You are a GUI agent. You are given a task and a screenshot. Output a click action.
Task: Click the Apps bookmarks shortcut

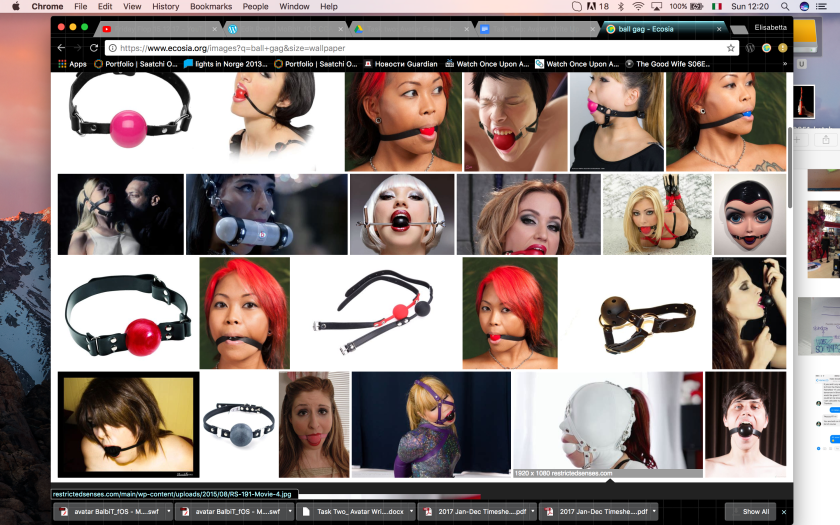coord(72,64)
